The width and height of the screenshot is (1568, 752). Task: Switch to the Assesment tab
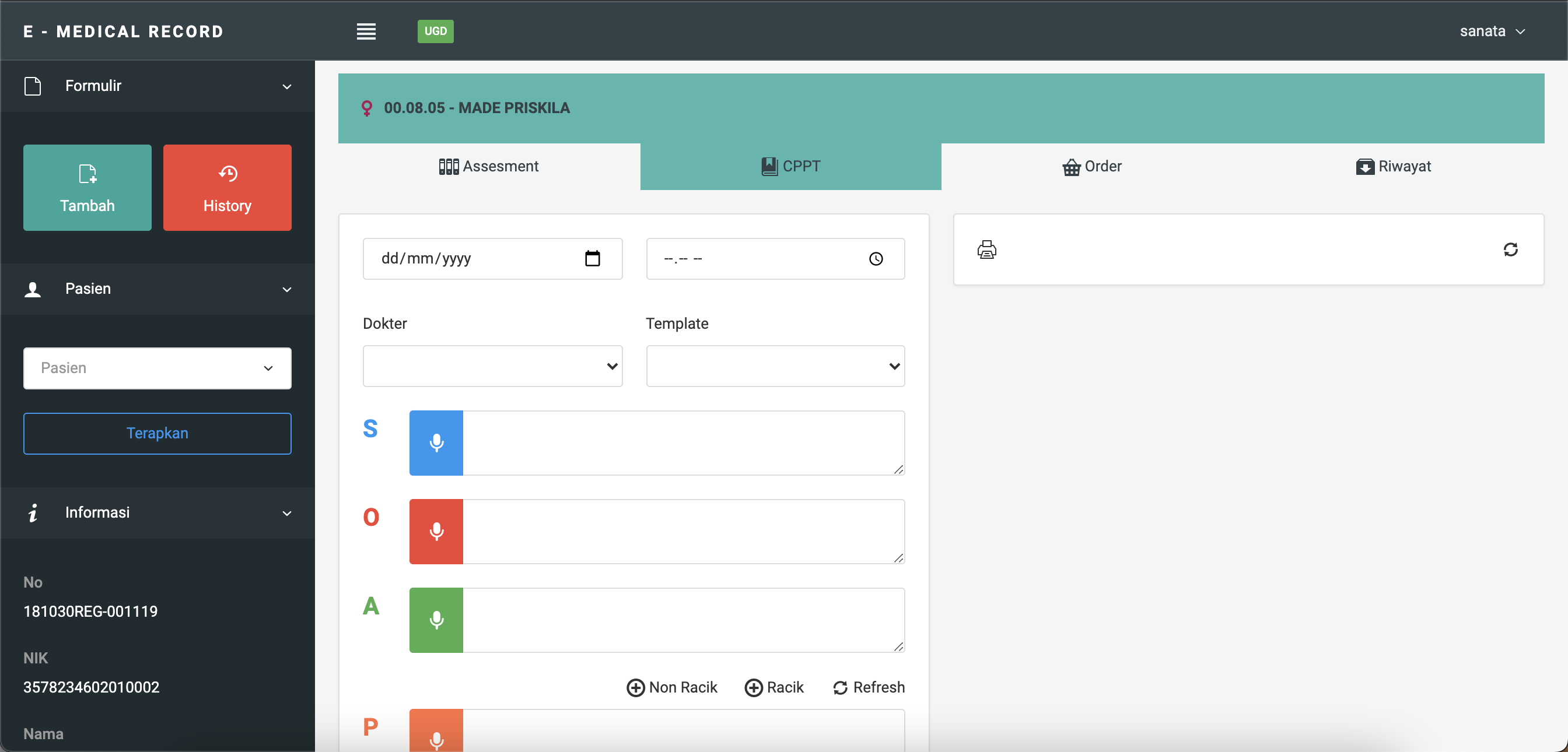coord(489,166)
